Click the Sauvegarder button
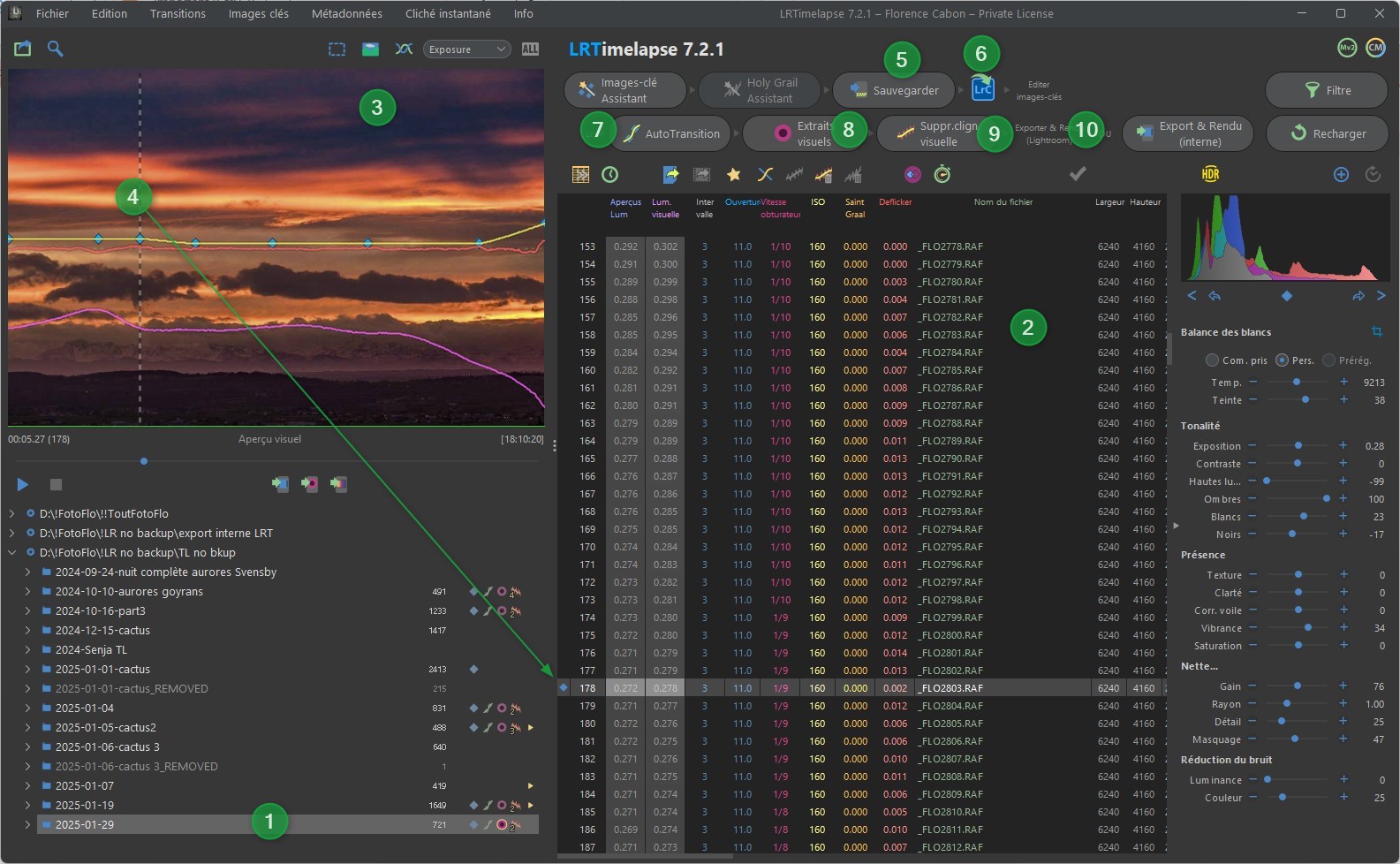This screenshot has width=1400, height=864. point(894,90)
